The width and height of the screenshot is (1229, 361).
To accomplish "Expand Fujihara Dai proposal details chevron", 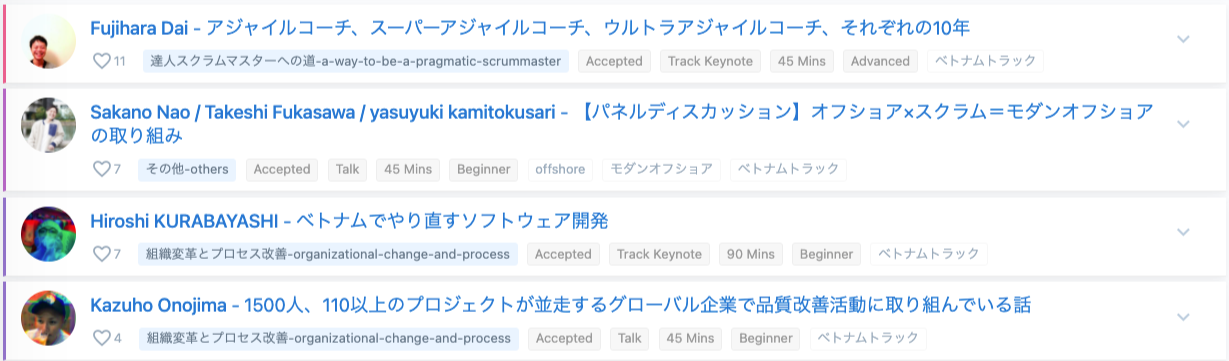I will click(1183, 40).
